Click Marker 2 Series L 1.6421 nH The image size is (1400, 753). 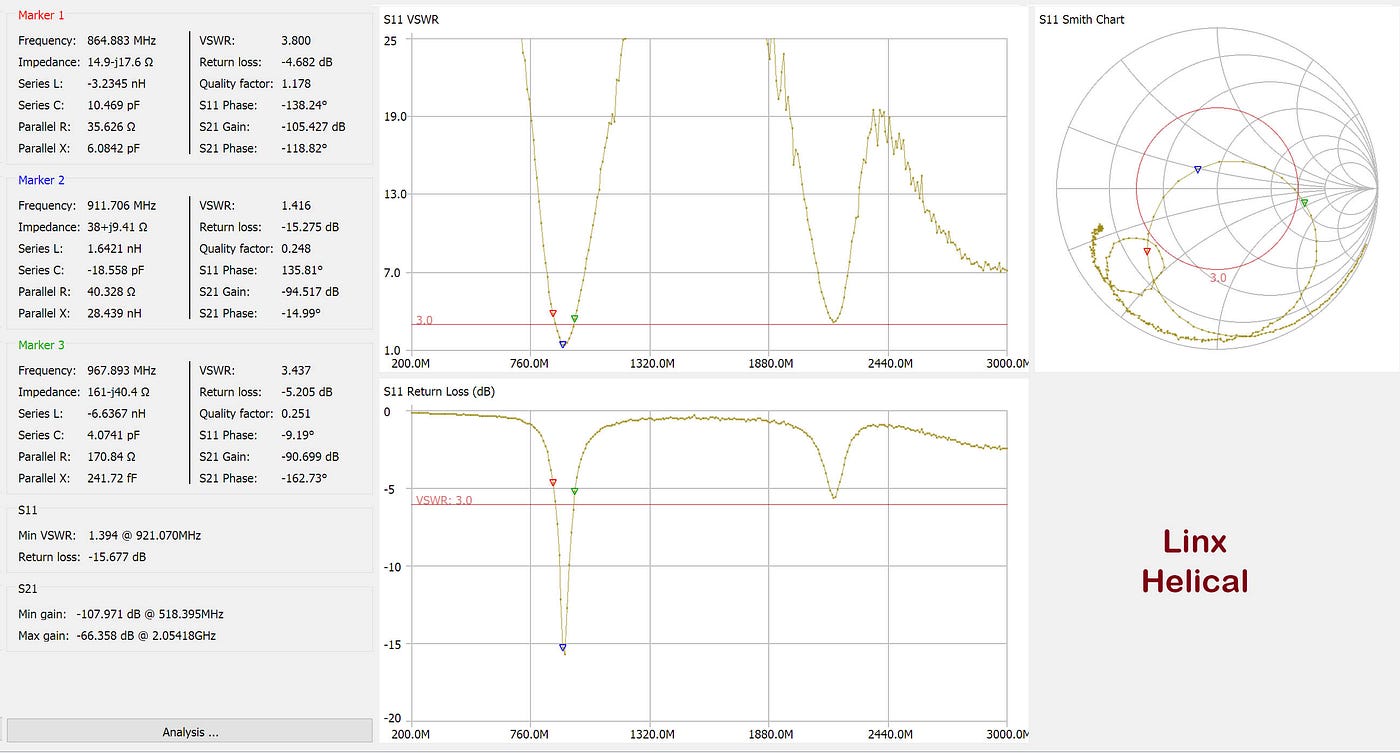[113, 249]
